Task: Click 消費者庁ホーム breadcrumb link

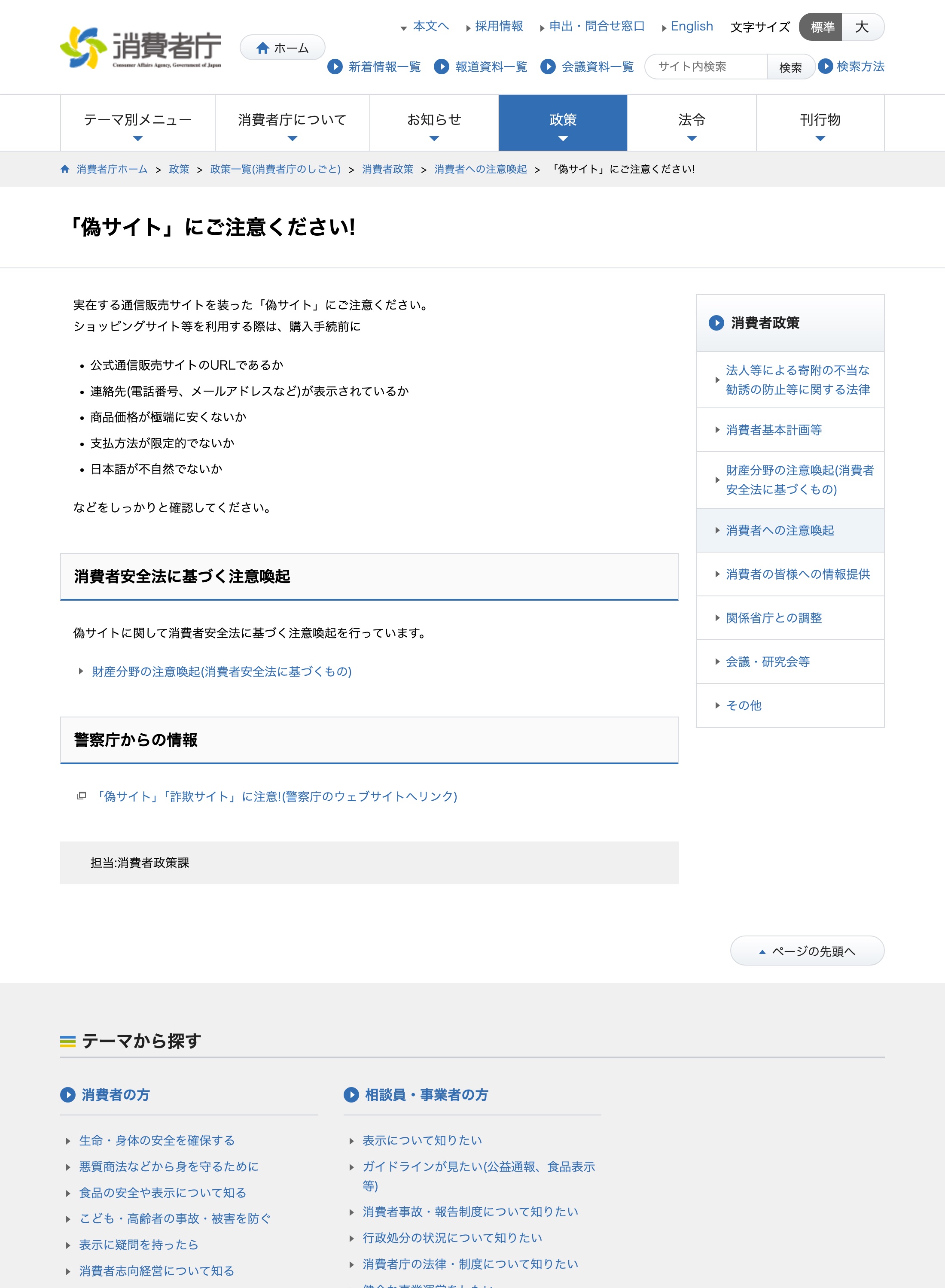Action: [x=112, y=169]
